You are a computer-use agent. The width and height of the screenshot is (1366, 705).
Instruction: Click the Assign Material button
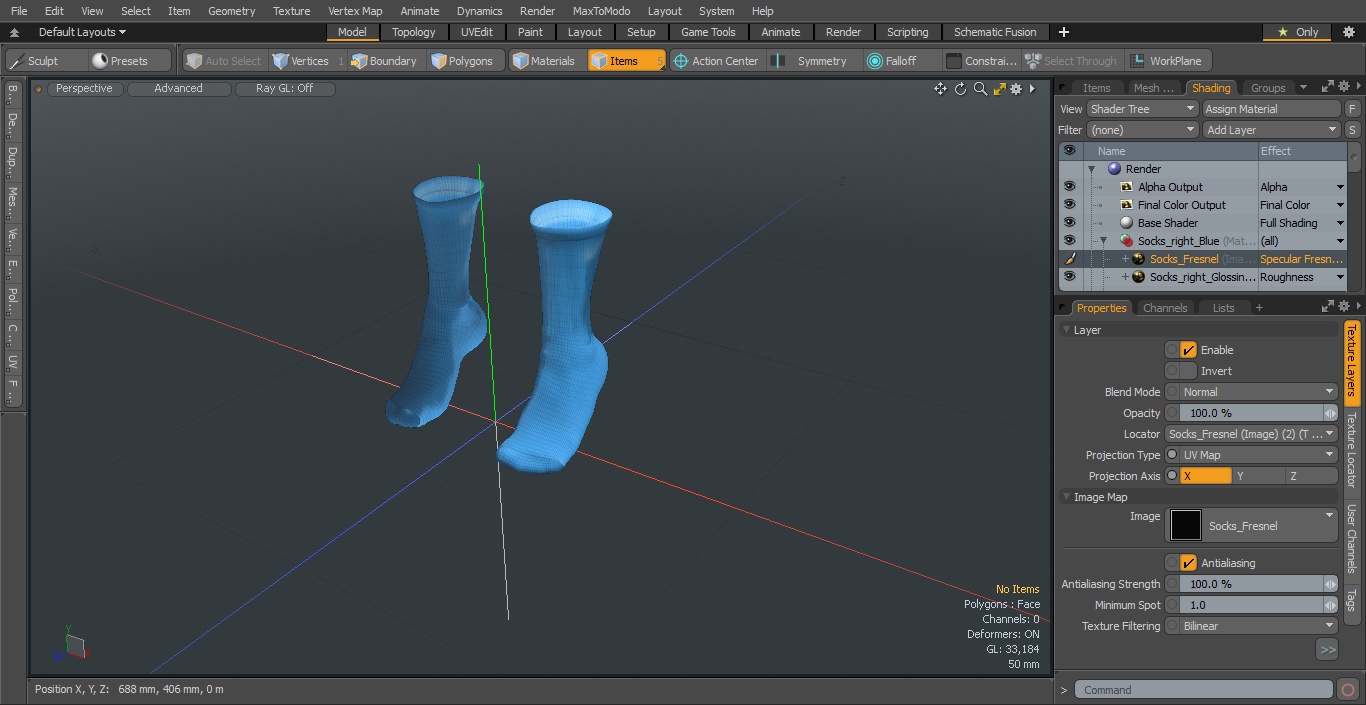tap(1271, 109)
